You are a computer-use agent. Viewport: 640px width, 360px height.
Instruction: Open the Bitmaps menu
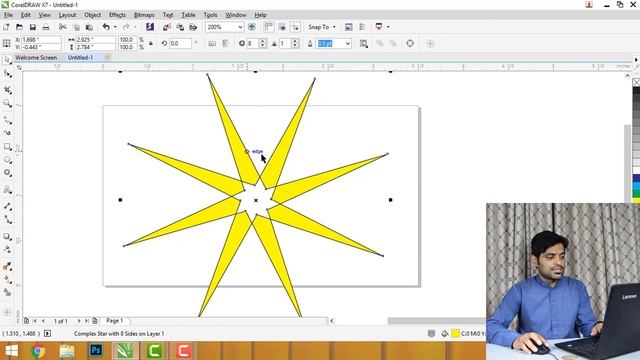[x=144, y=15]
